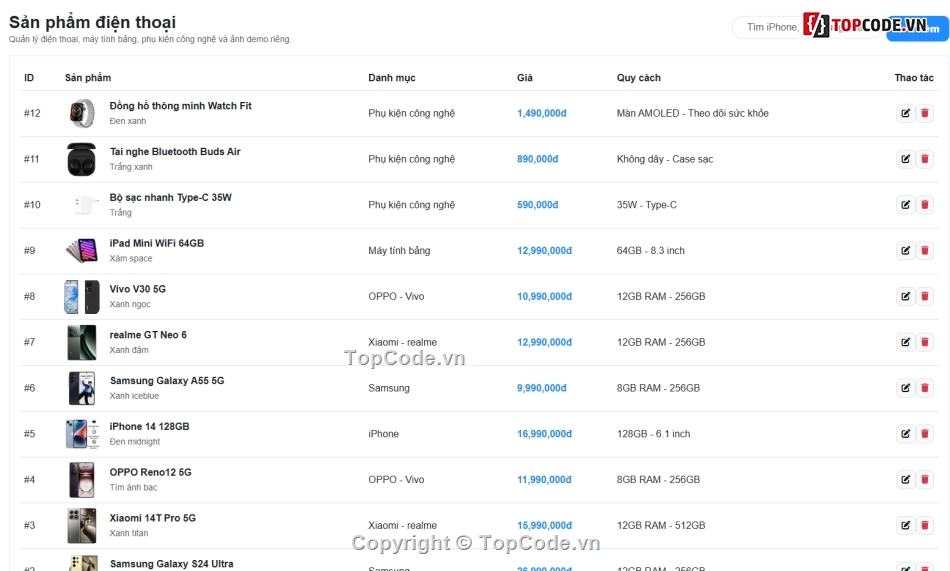Screen dimensions: 950x571
Task: Open the Bluetooth Buds Air thumbnail
Action: [x=82, y=159]
